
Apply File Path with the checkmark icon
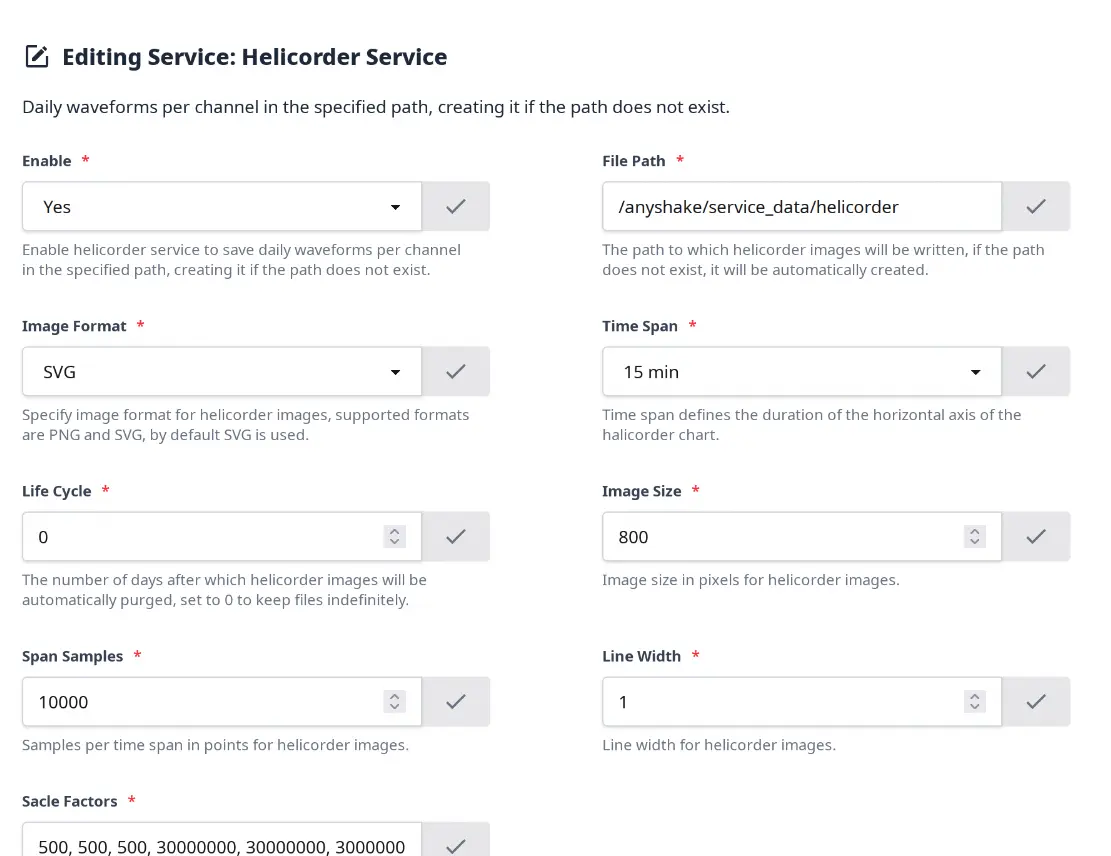click(1036, 206)
